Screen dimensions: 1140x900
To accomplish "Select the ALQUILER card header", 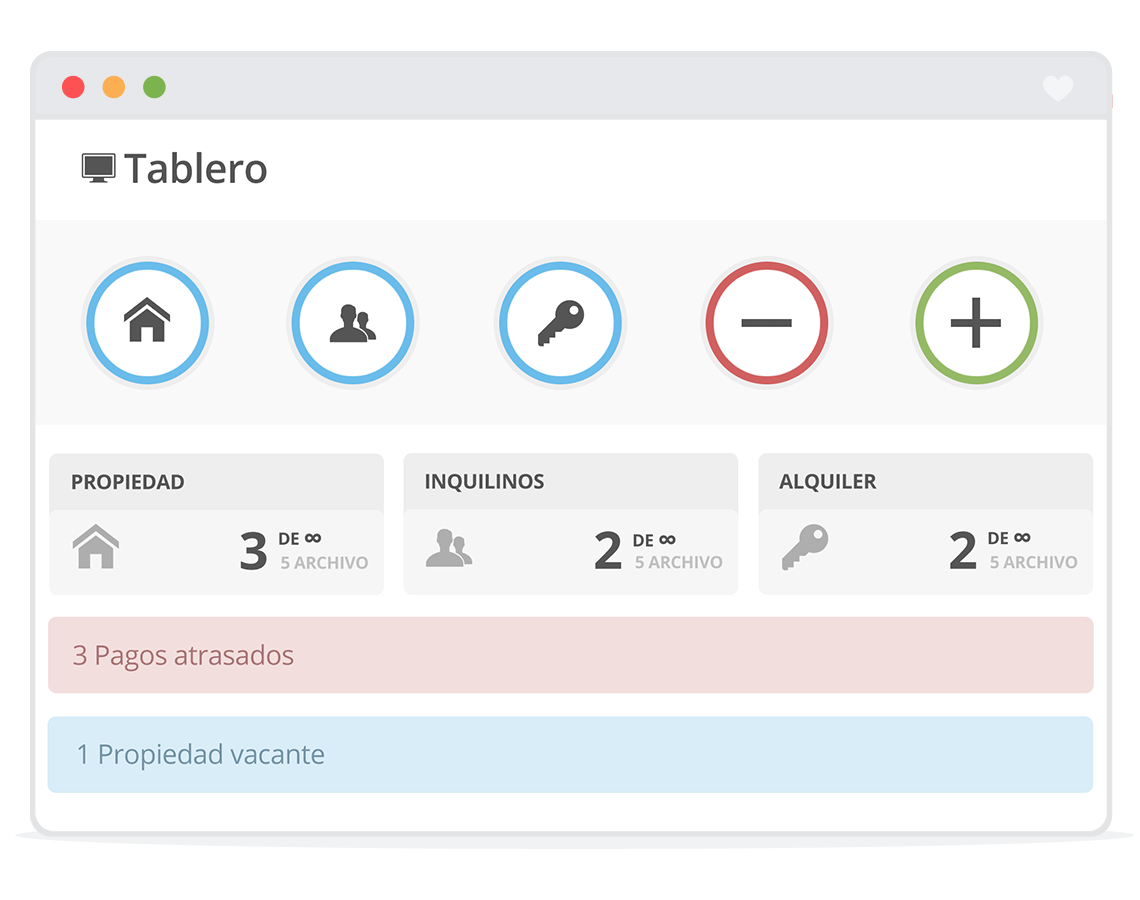I will point(926,481).
